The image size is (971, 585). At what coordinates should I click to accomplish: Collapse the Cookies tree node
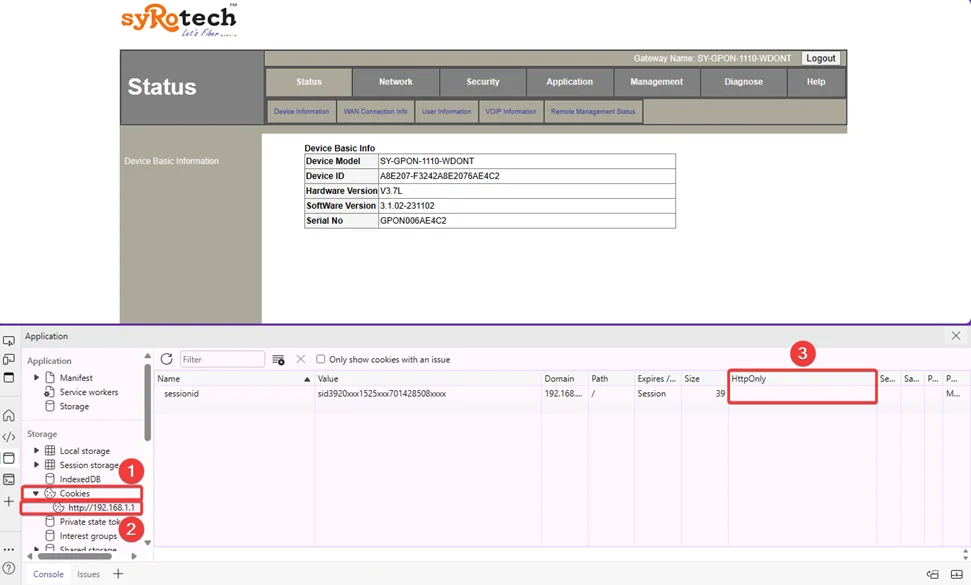coord(36,493)
